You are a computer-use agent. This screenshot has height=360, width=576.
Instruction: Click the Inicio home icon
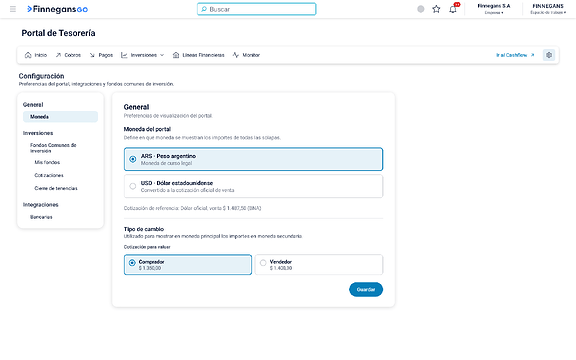(28, 55)
